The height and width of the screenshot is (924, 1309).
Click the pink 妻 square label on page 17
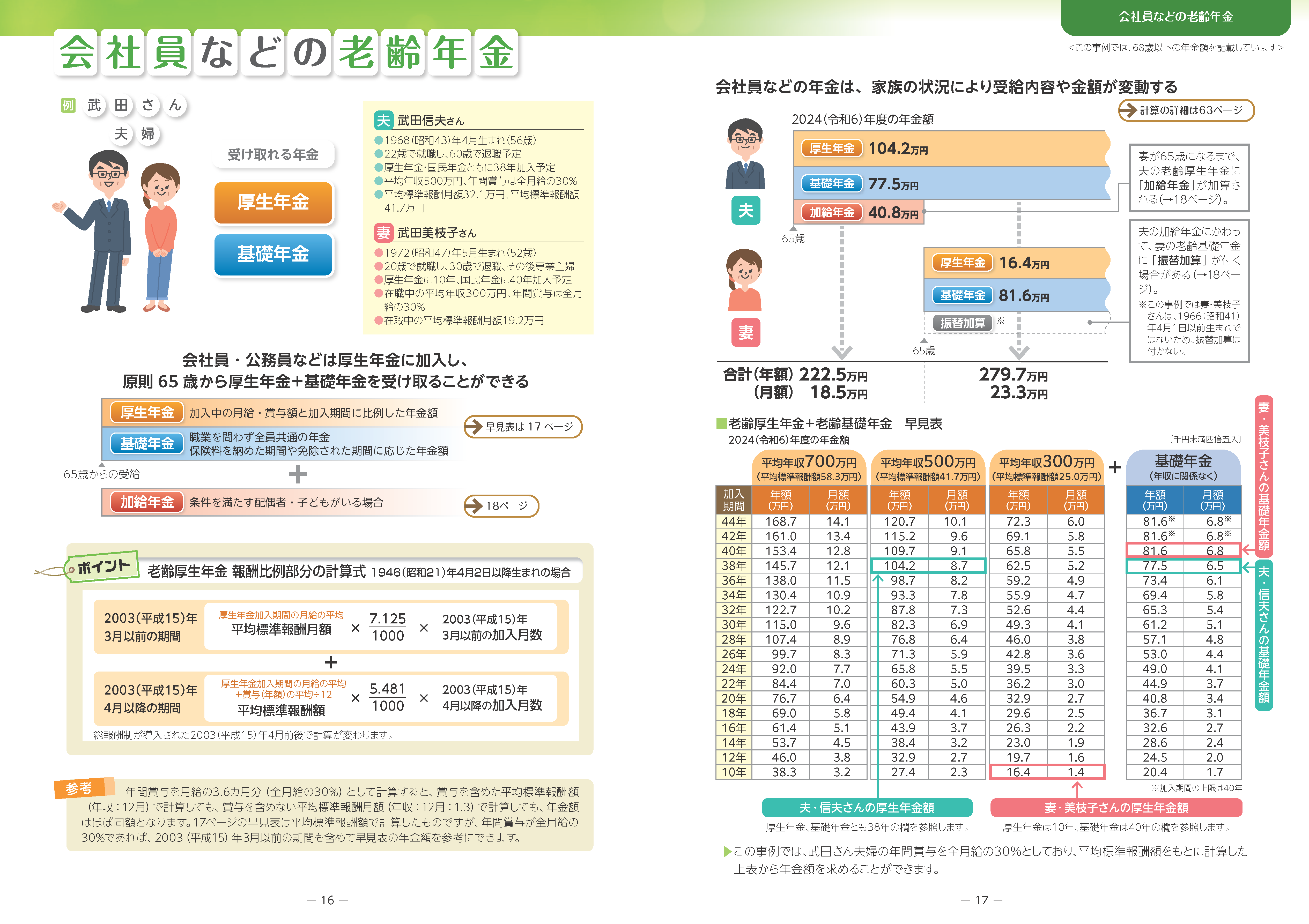tap(746, 332)
